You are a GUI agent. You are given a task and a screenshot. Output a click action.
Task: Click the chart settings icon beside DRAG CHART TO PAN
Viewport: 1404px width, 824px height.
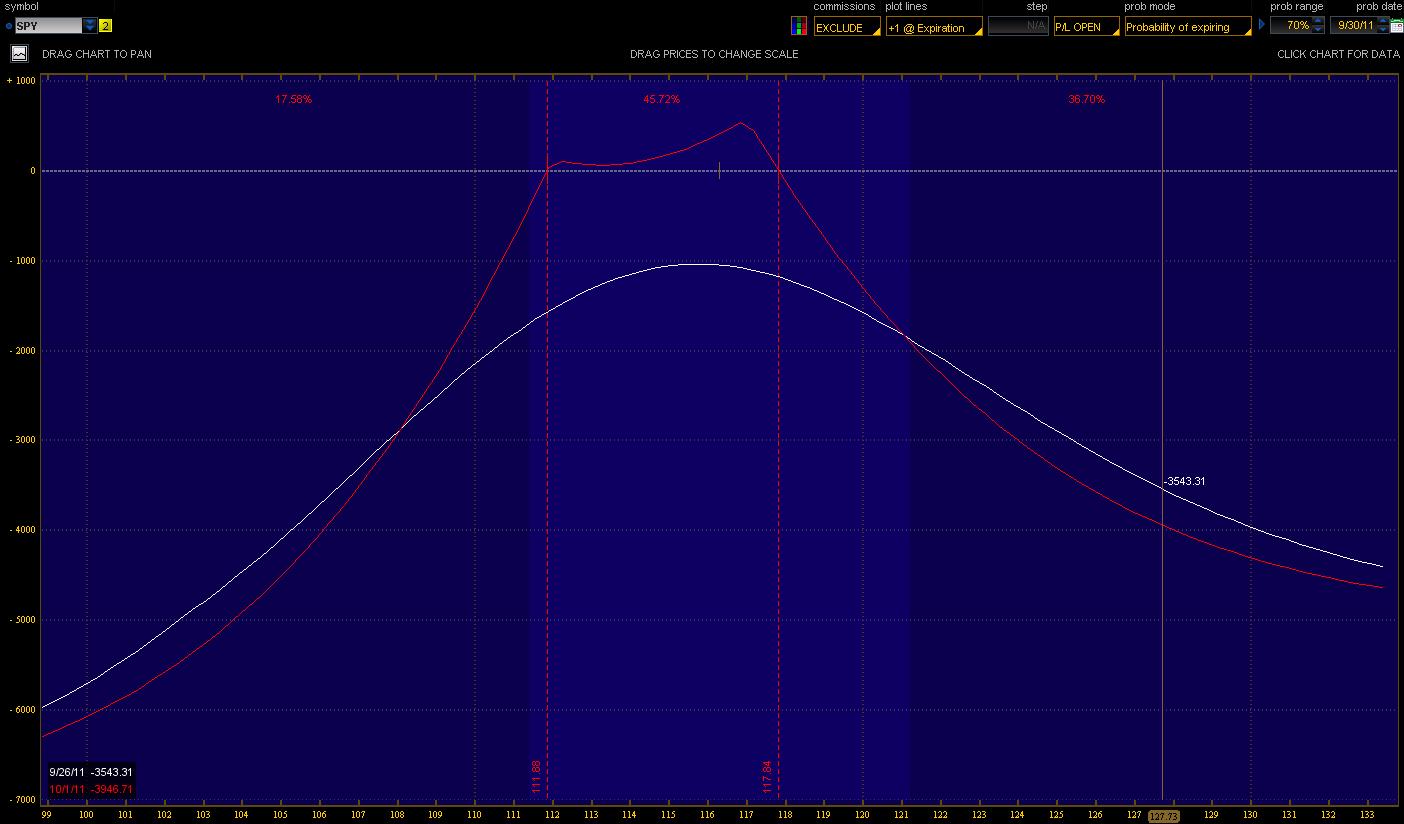click(19, 53)
